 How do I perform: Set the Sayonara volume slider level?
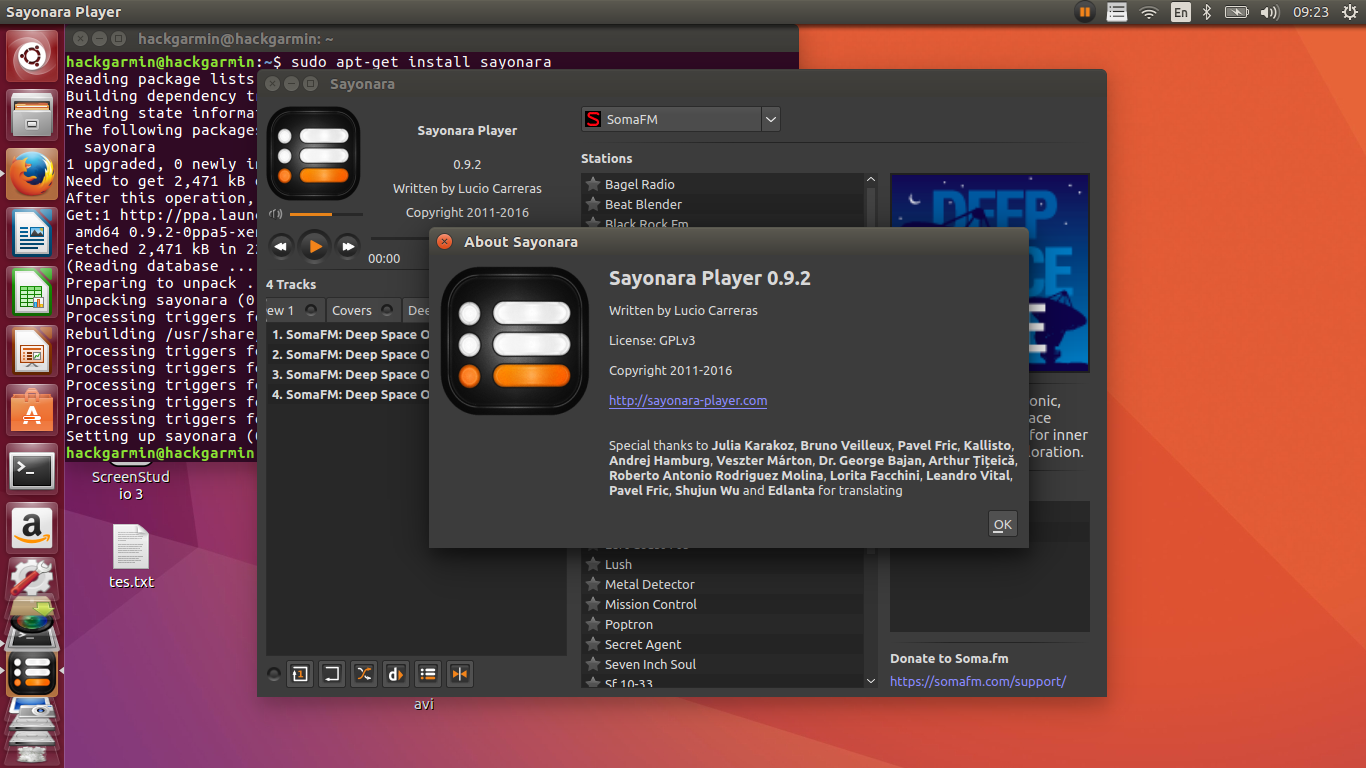(326, 214)
